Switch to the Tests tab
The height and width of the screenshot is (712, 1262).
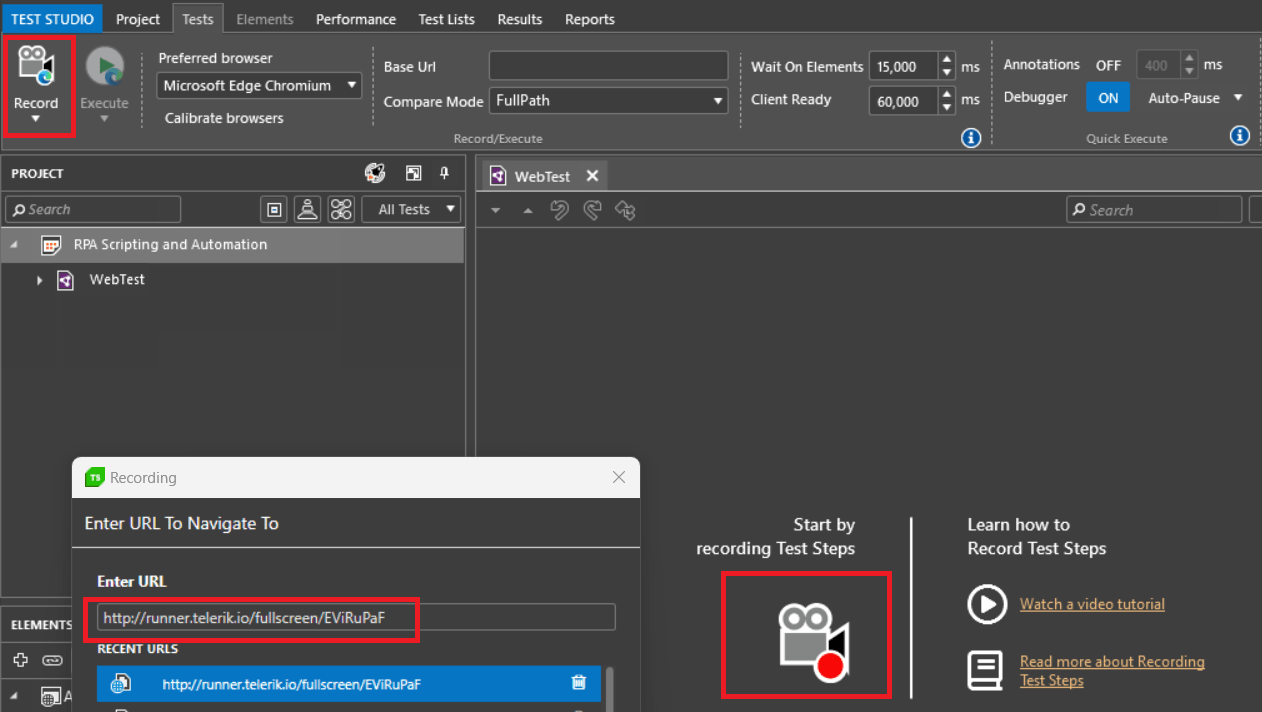pyautogui.click(x=198, y=19)
